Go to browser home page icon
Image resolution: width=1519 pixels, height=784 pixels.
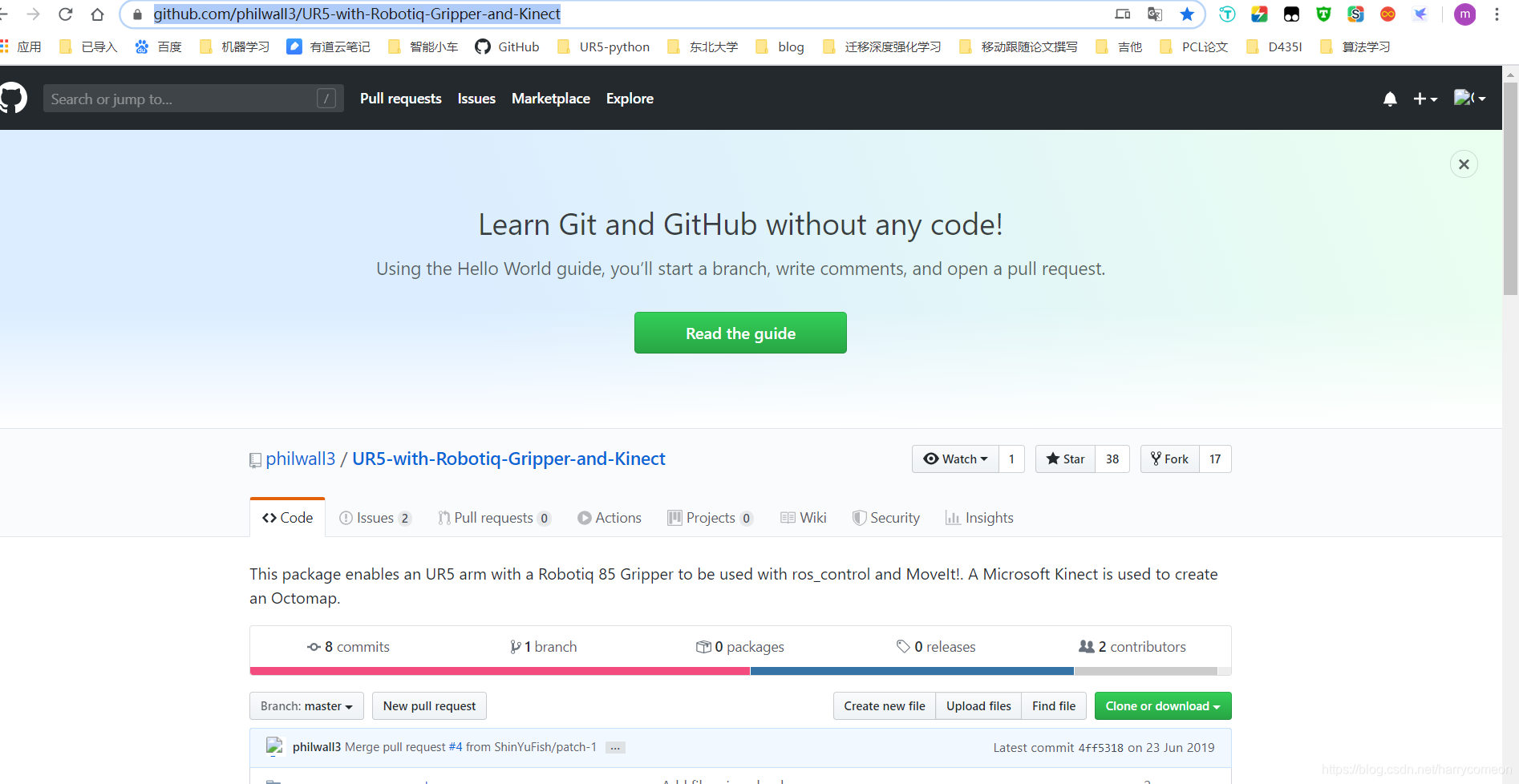97,14
